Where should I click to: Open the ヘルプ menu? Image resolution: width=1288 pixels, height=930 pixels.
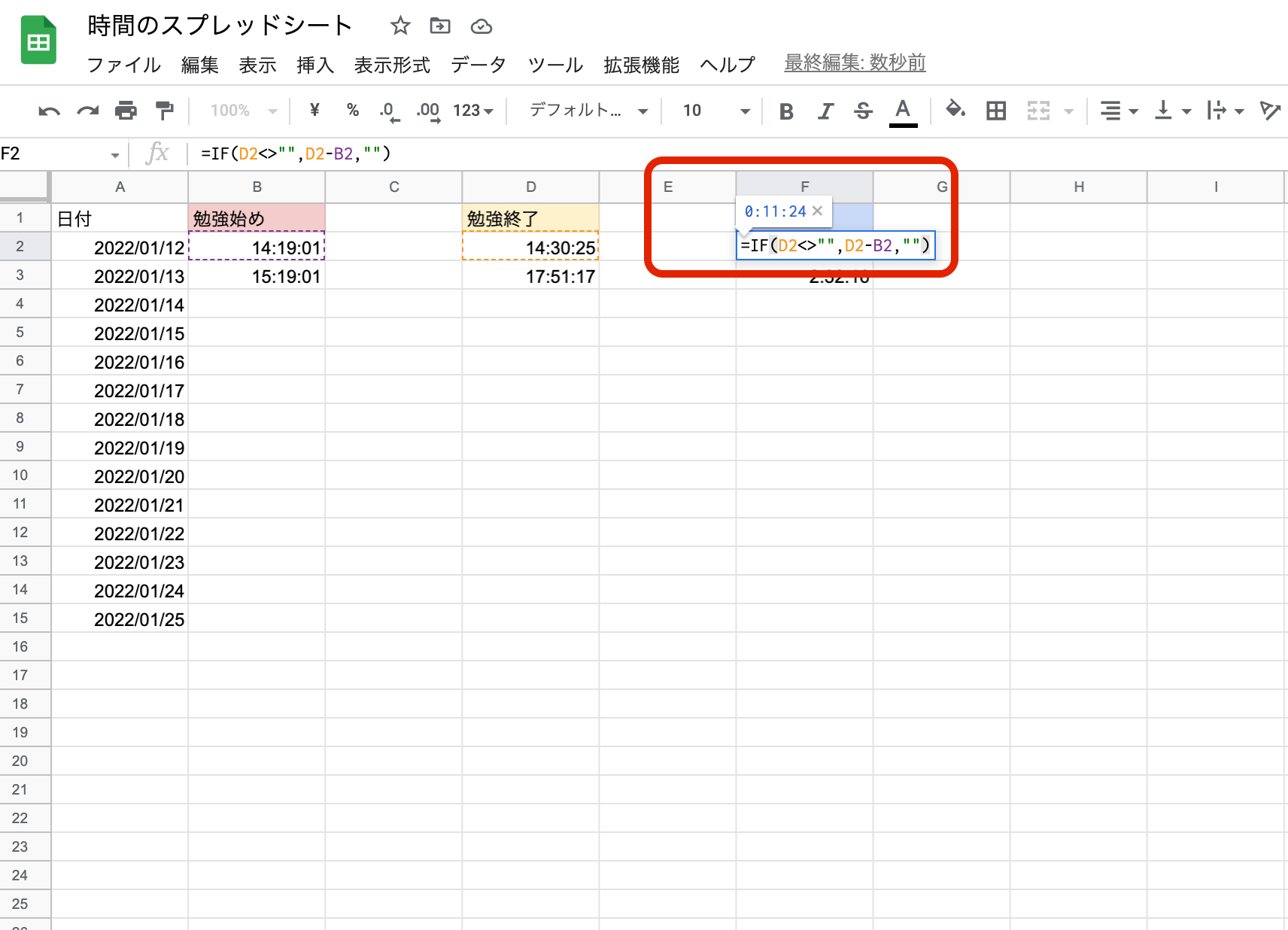pos(728,65)
